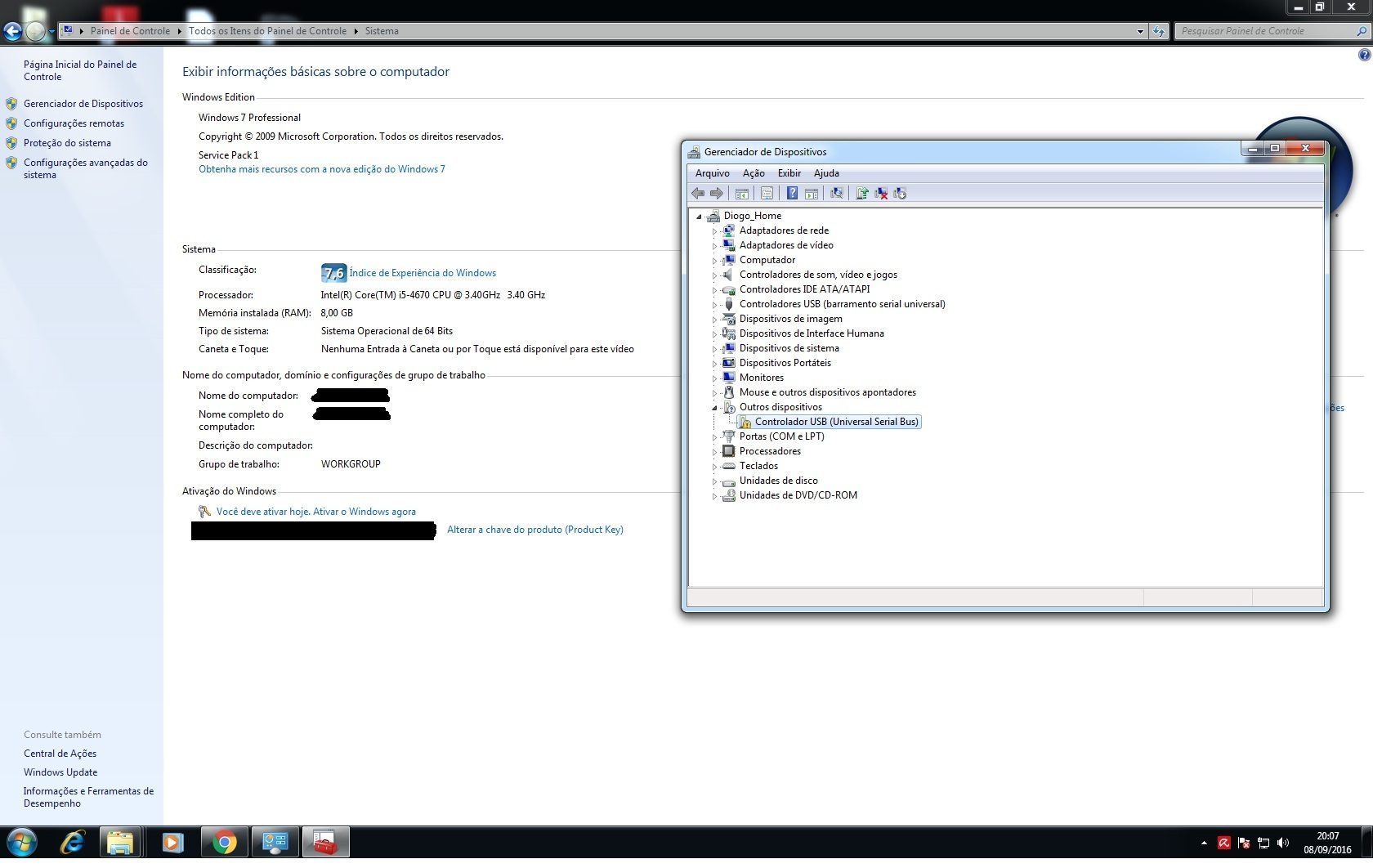This screenshot has width=1373, height=868.
Task: Click the Control Panel back navigation button
Action: 12,31
